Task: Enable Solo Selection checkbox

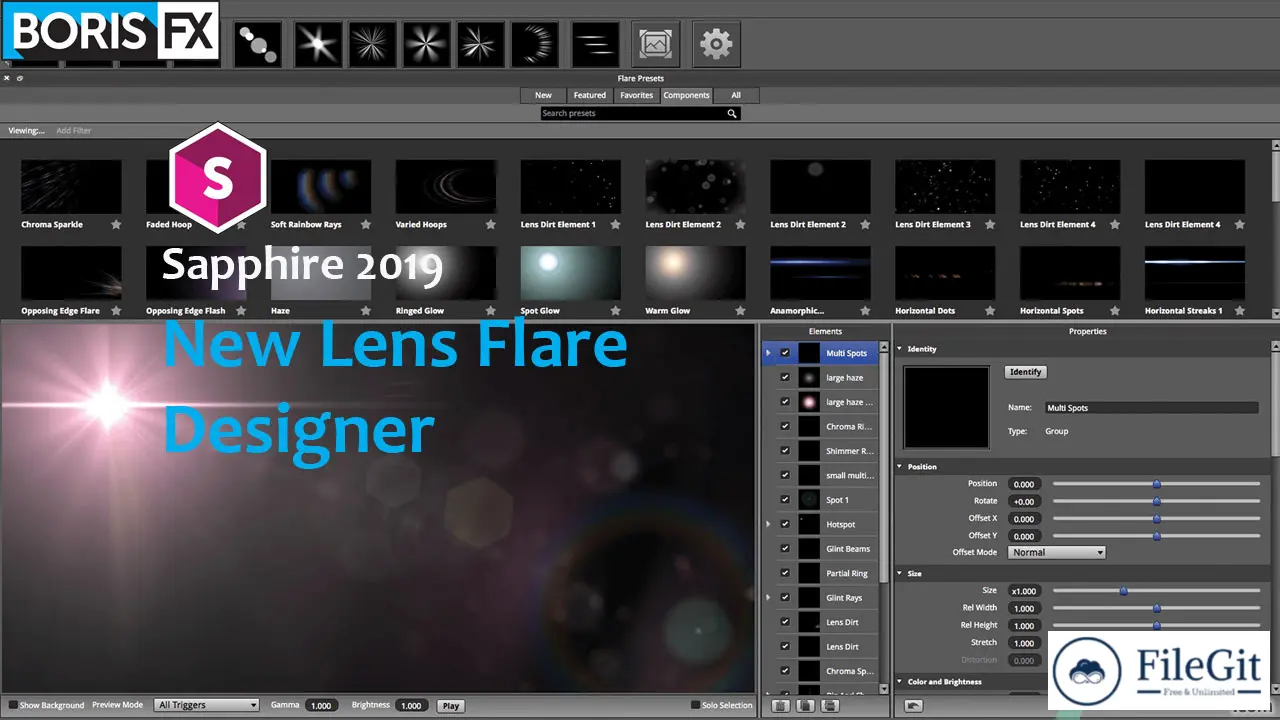Action: pos(696,705)
